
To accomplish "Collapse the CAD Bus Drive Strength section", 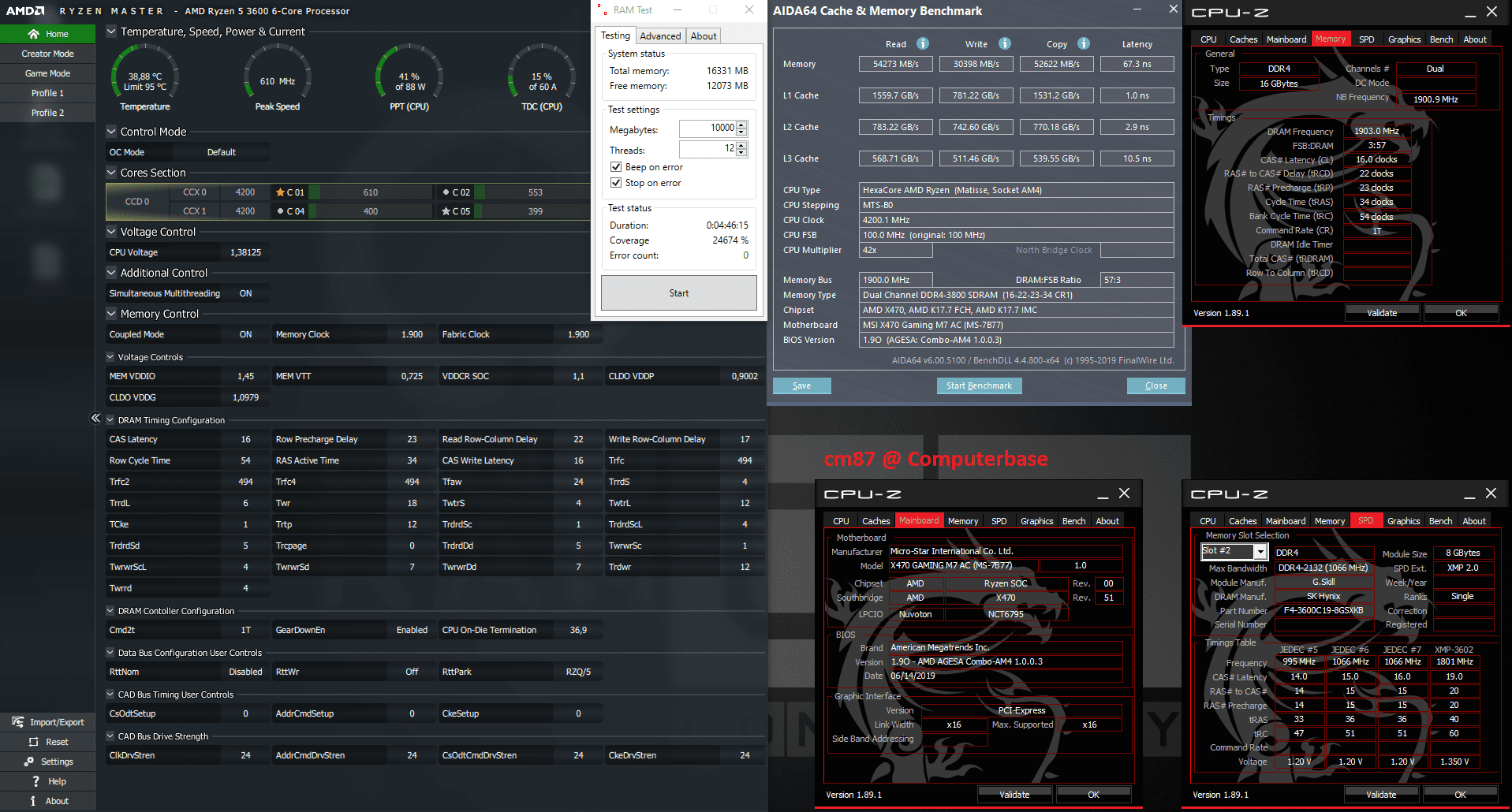I will point(110,736).
